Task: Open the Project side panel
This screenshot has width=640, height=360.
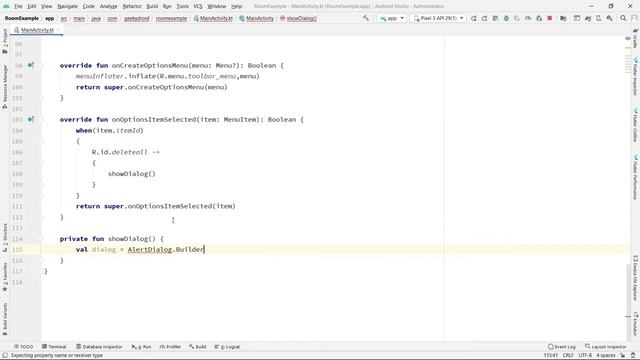Action: pyautogui.click(x=5, y=41)
